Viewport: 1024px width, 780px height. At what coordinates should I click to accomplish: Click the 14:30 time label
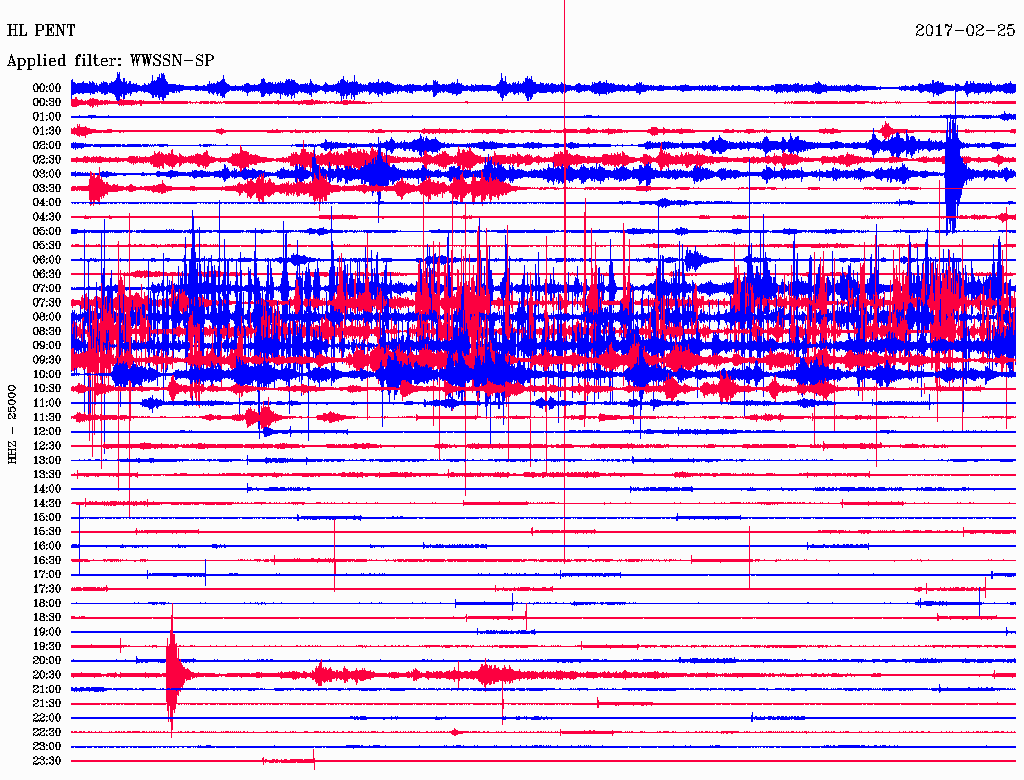47,503
